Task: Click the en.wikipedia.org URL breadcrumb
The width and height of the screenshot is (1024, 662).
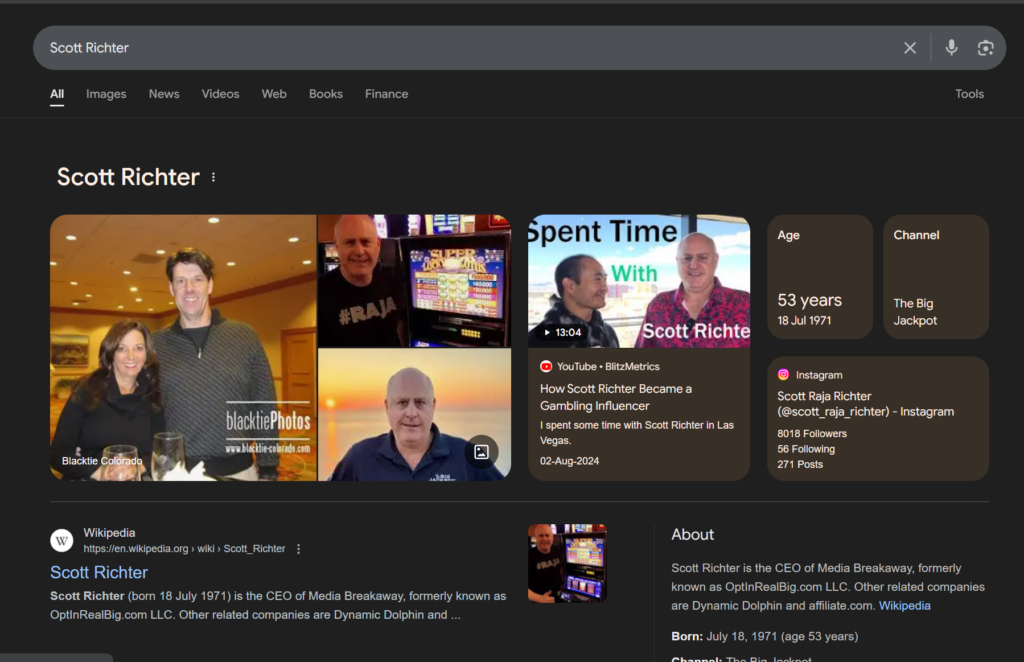Action: 184,549
